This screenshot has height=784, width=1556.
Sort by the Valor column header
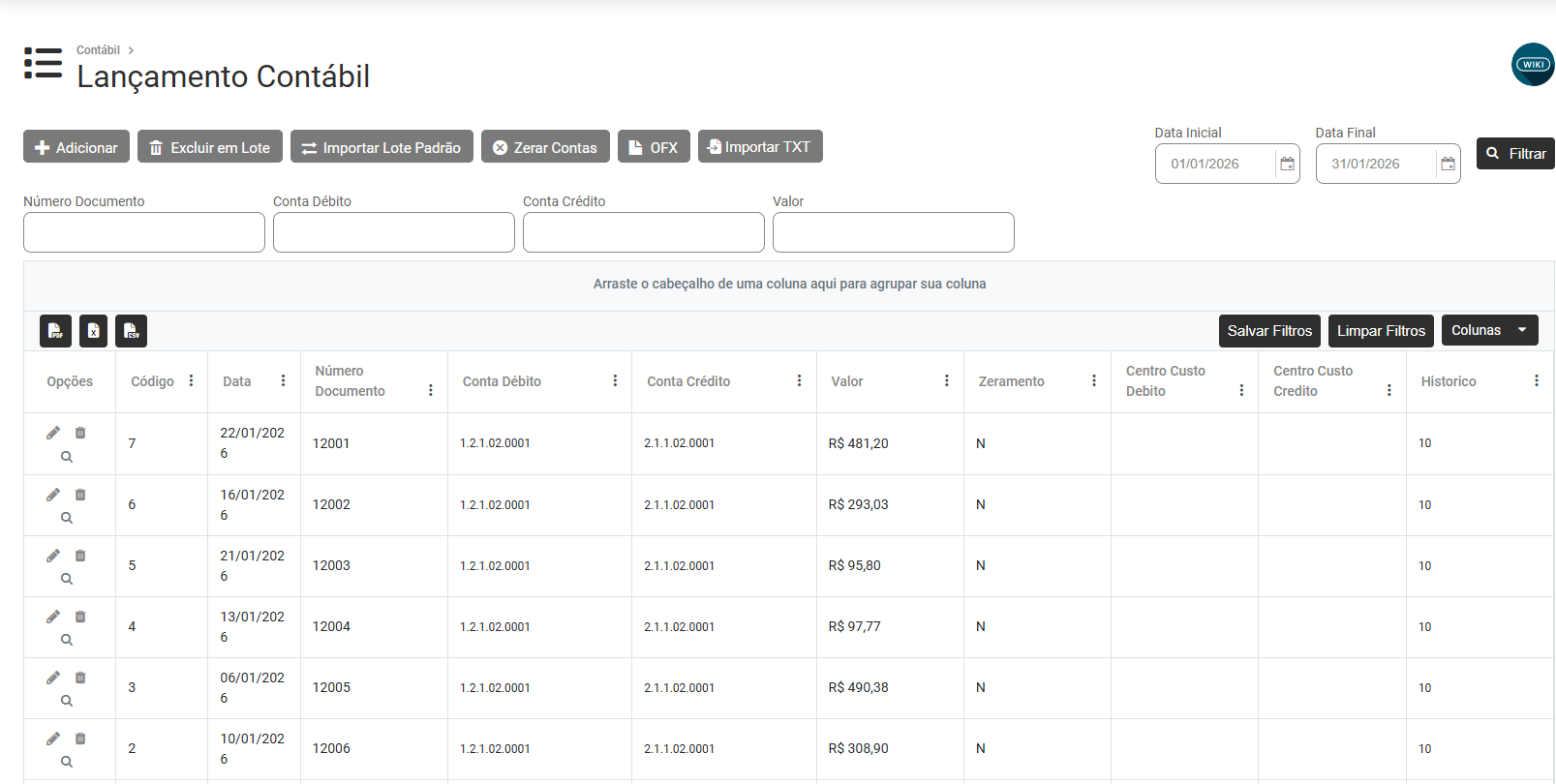pos(847,381)
